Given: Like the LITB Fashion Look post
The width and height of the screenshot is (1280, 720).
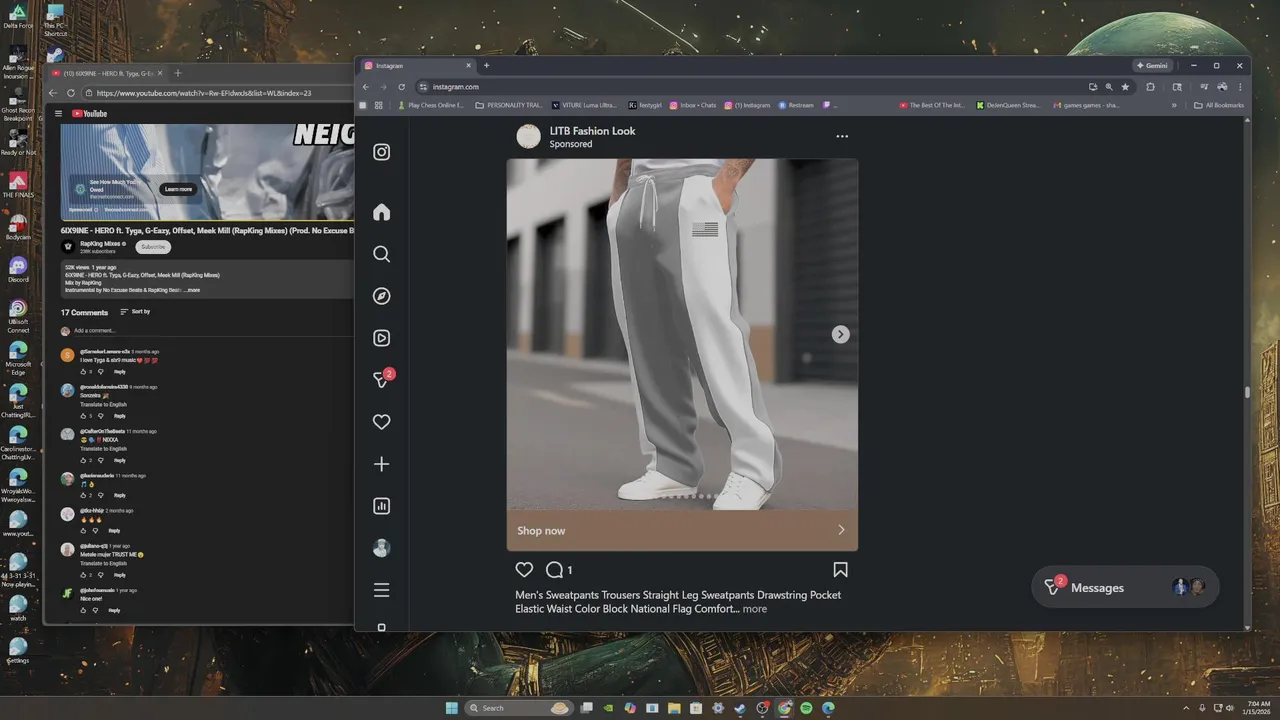Looking at the screenshot, I should coord(524,570).
